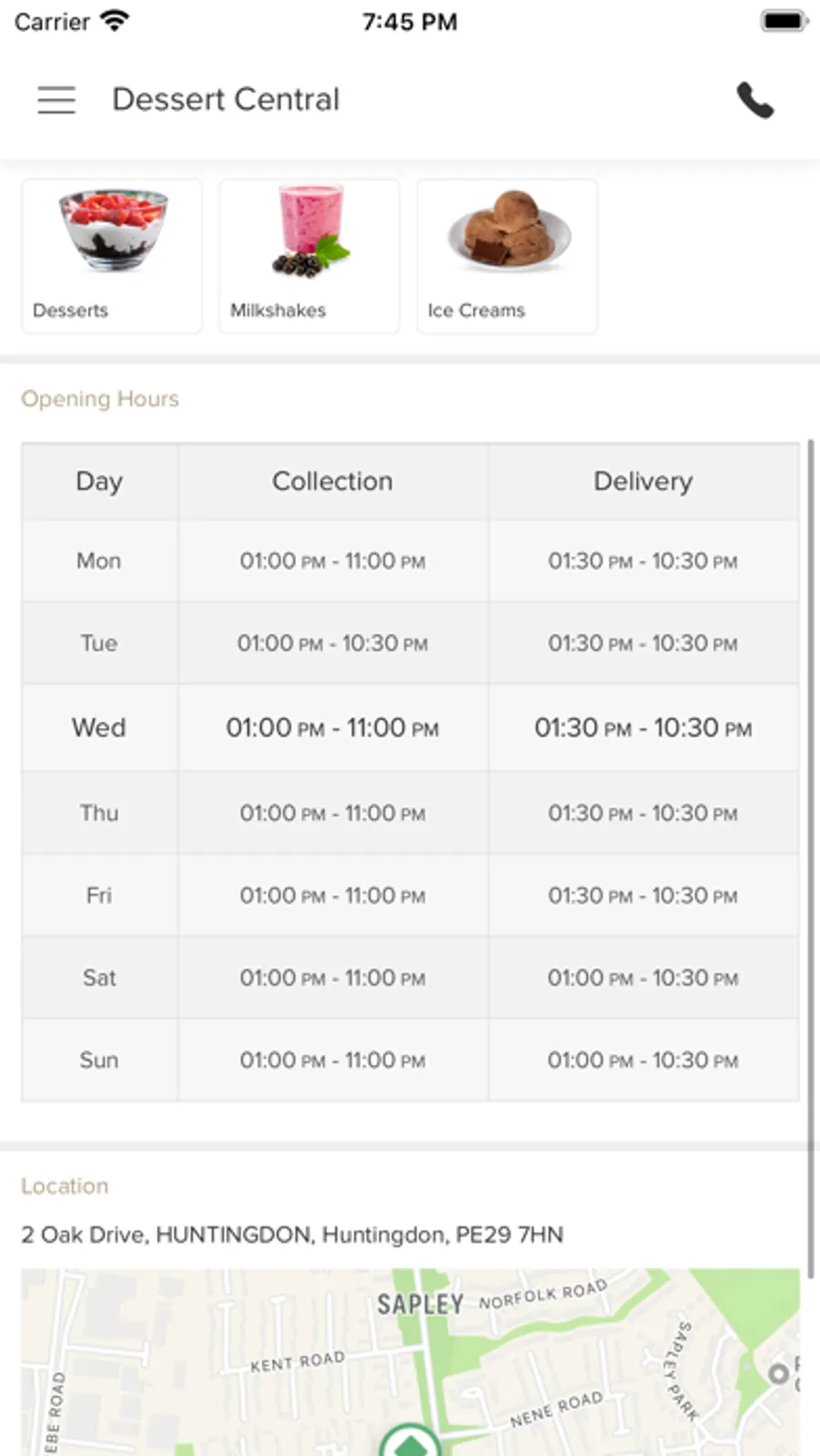Click the Opening Hours heading
820x1456 pixels.
(100, 399)
